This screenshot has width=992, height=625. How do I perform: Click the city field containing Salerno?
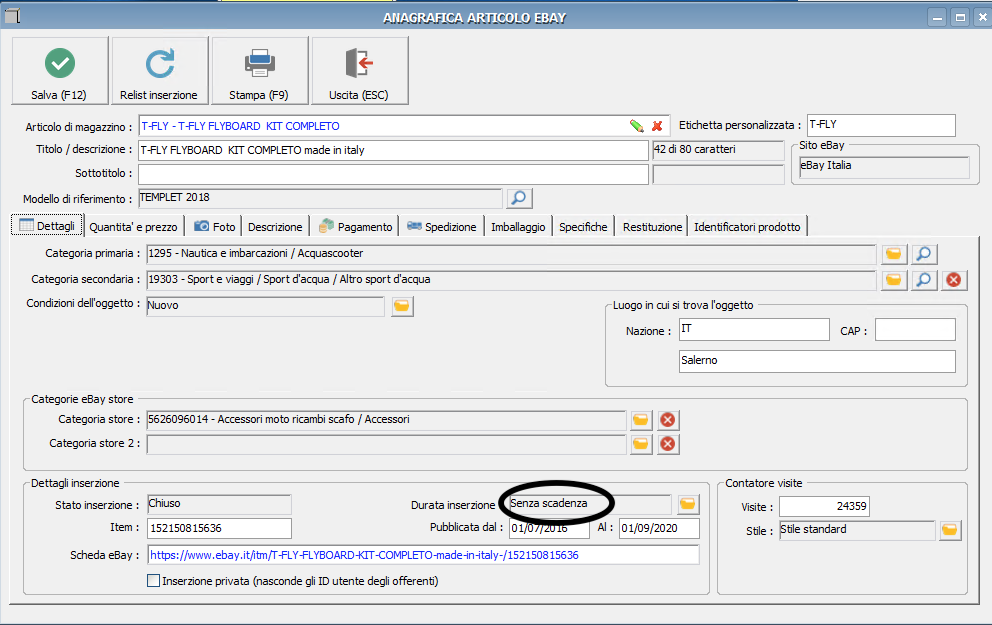tap(817, 361)
